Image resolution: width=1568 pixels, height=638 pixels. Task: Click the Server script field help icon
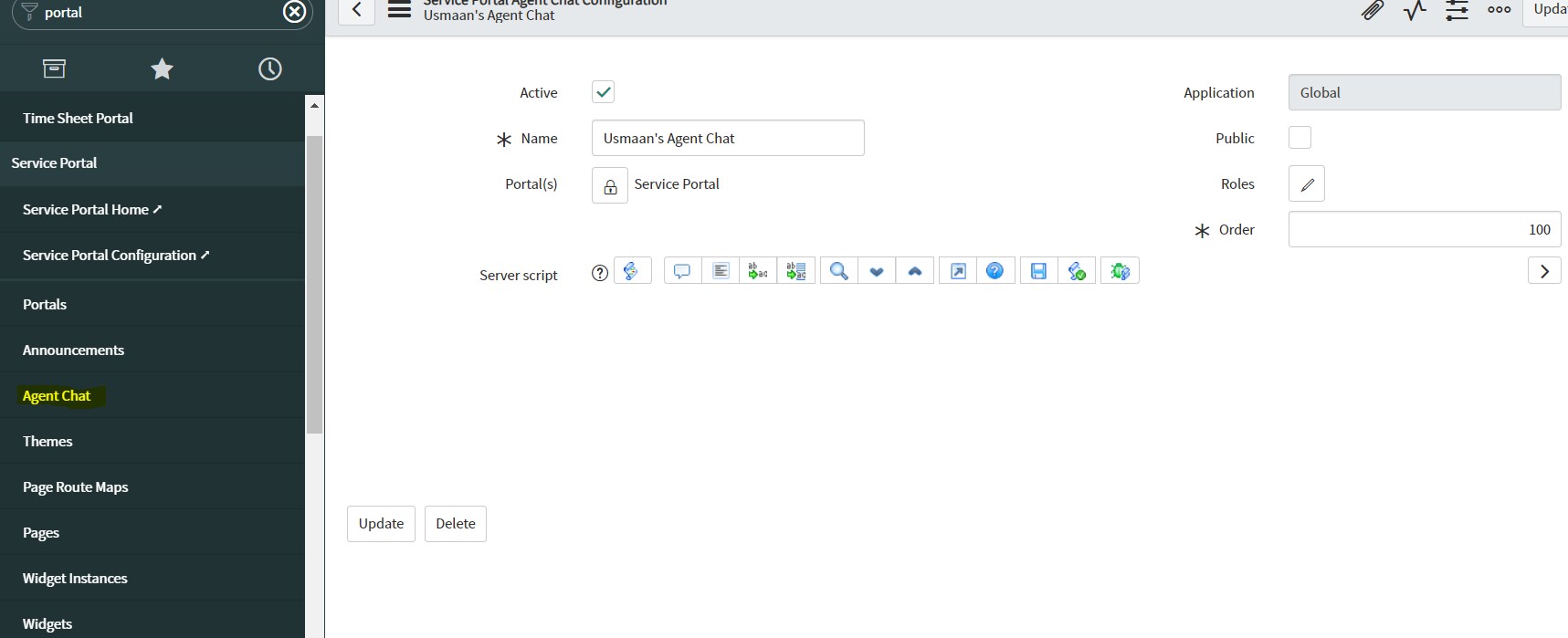pos(600,273)
